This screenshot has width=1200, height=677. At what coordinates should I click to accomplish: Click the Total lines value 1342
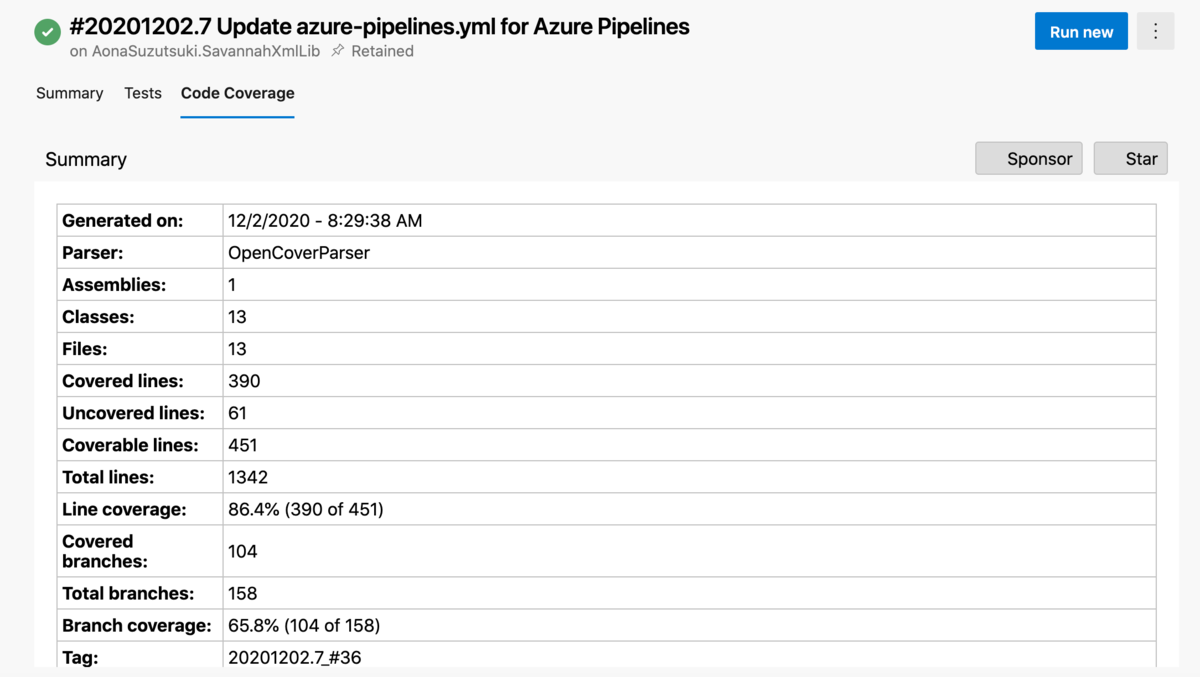248,477
